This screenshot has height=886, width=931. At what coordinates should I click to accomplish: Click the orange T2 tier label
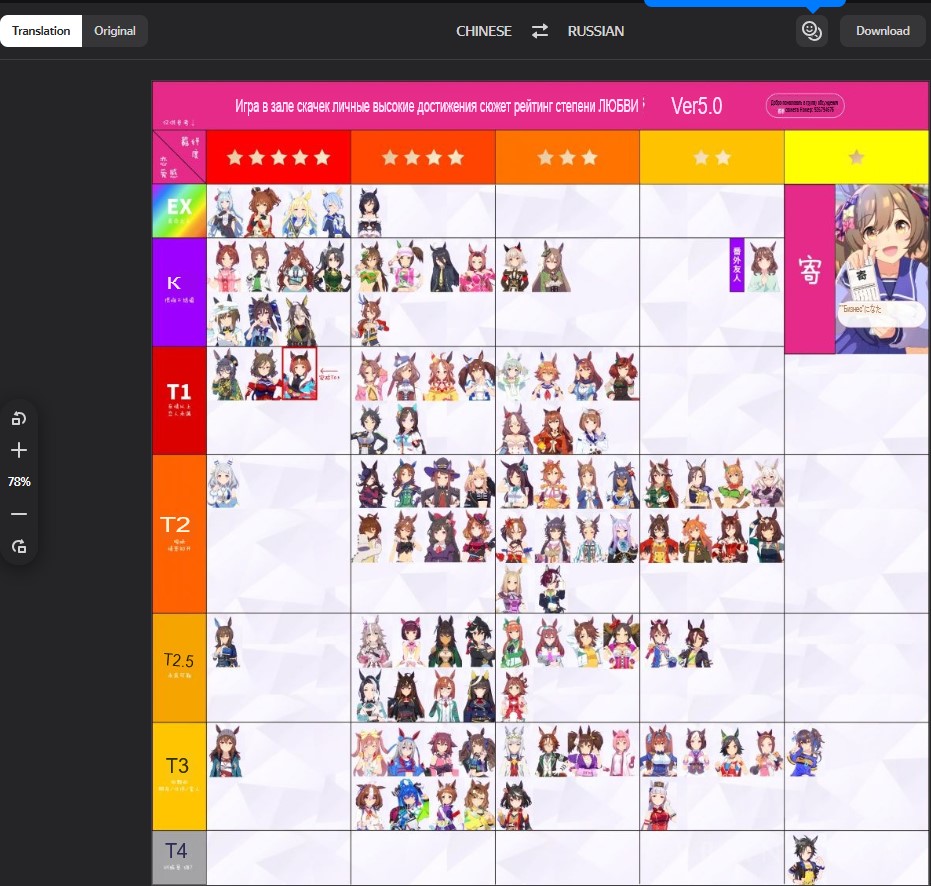click(179, 534)
